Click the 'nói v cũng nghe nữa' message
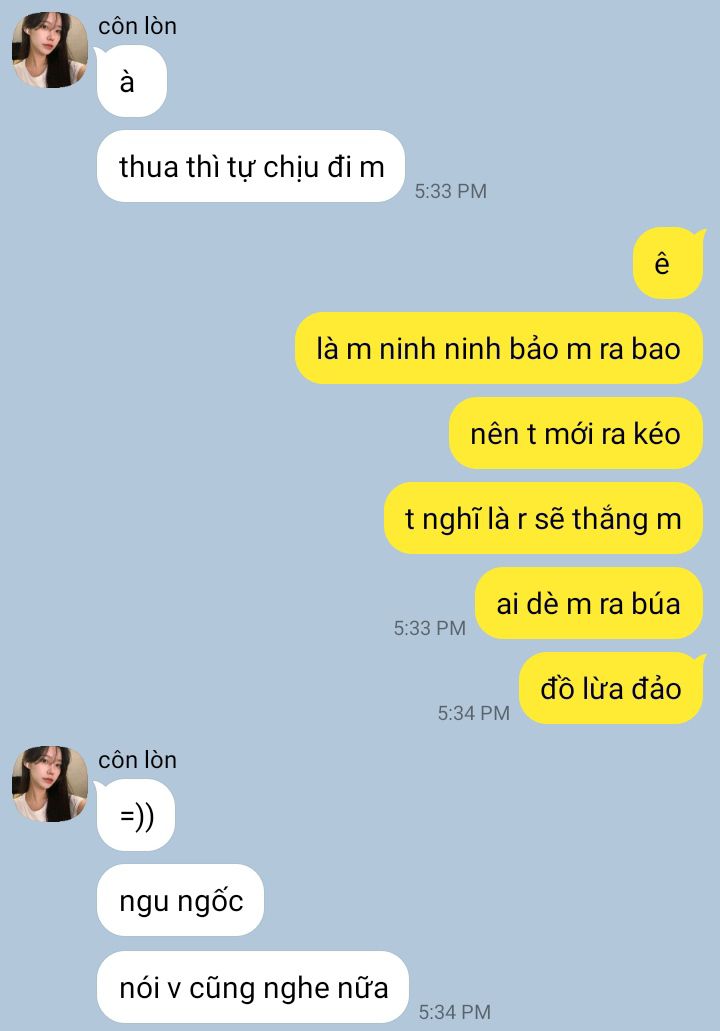 (252, 987)
